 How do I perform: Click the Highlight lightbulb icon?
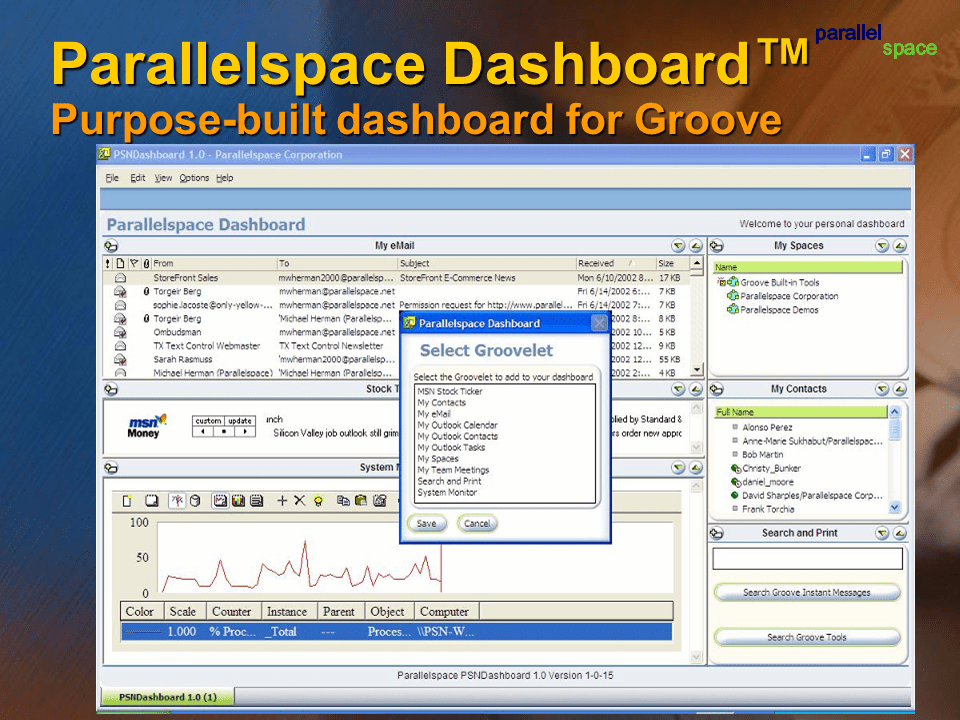coord(318,501)
